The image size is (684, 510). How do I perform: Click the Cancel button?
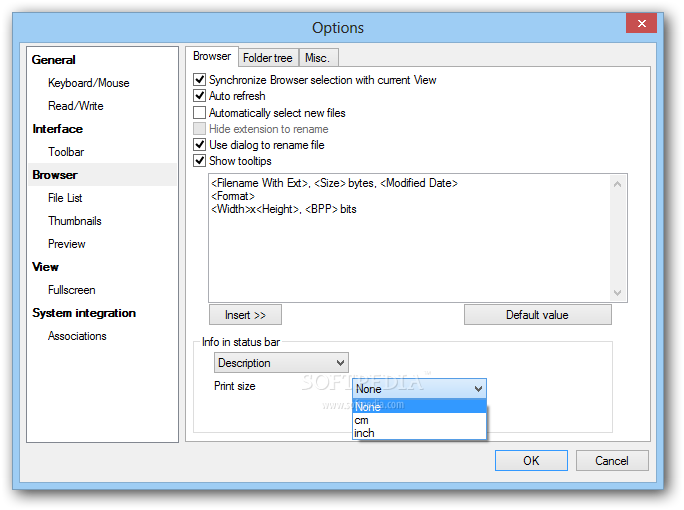[x=612, y=461]
